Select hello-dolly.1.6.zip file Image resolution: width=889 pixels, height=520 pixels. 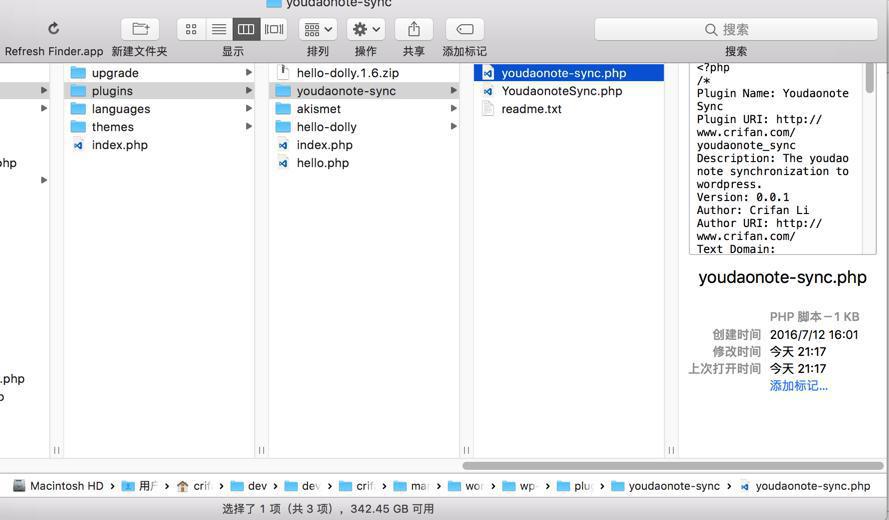click(363, 73)
